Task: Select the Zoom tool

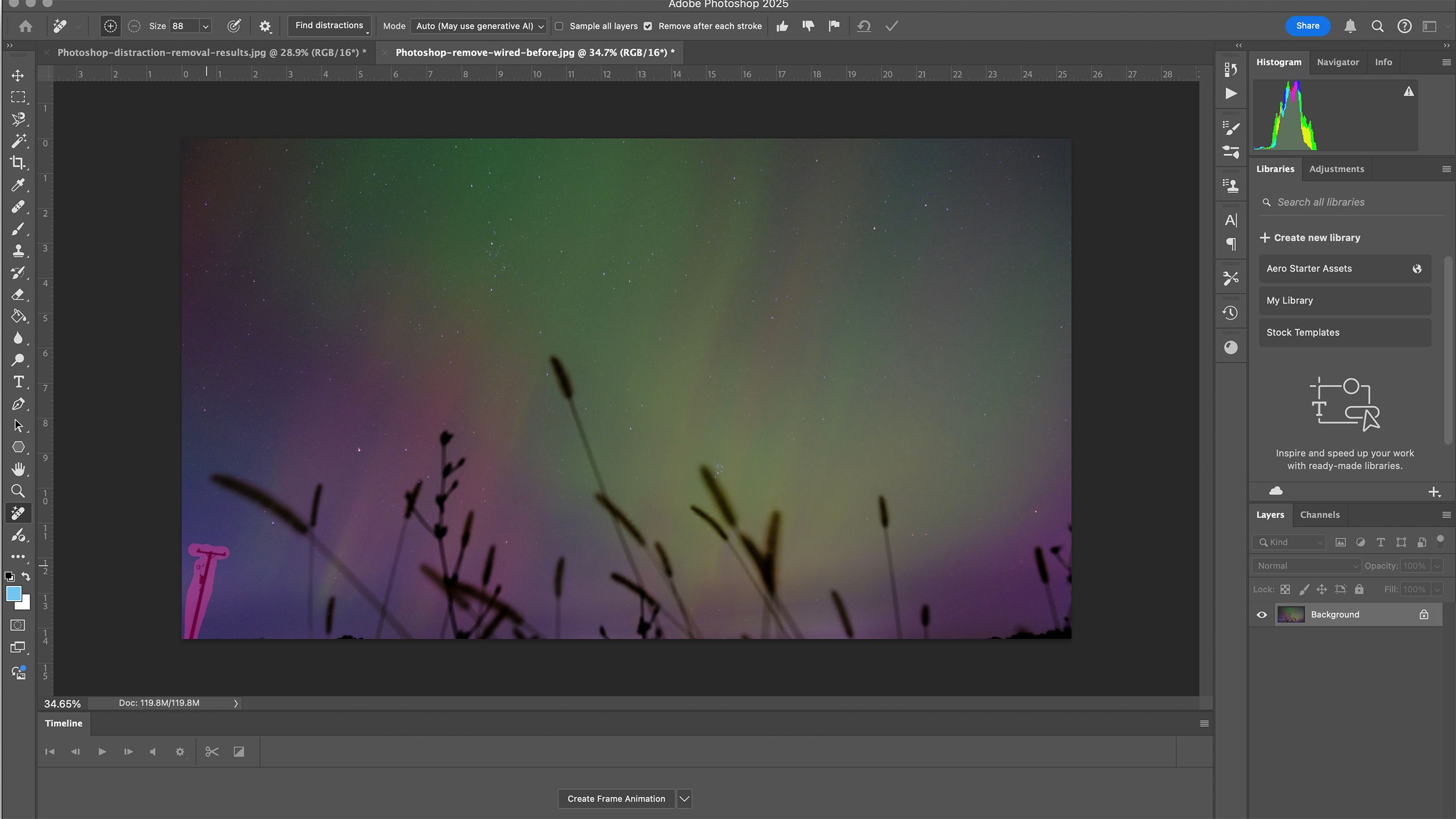Action: [18, 491]
